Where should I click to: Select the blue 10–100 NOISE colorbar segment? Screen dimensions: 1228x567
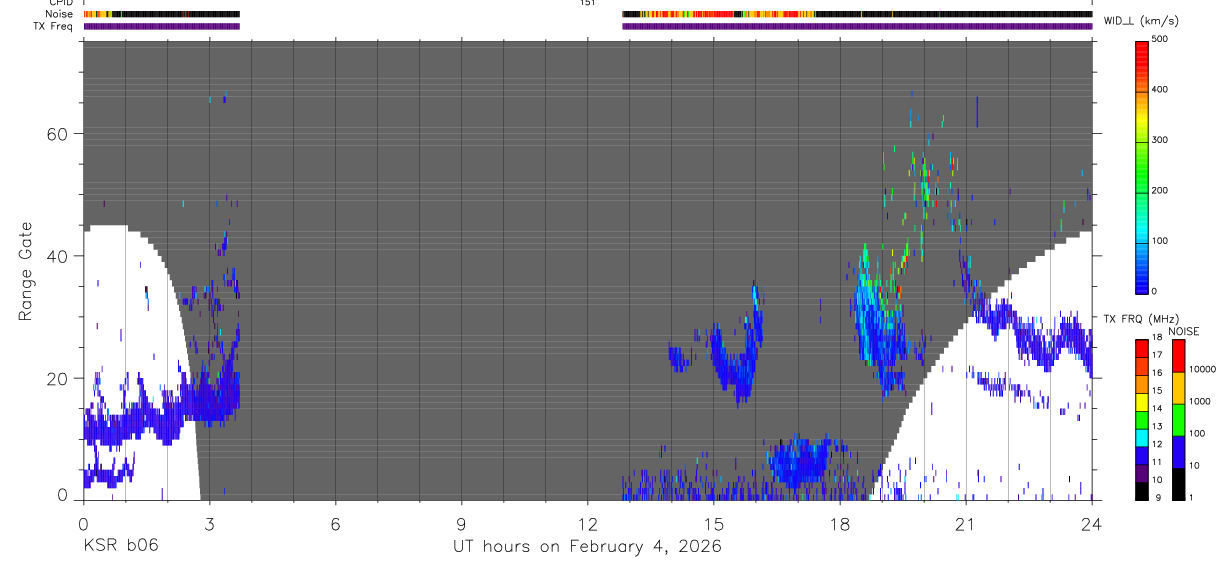coord(1178,452)
